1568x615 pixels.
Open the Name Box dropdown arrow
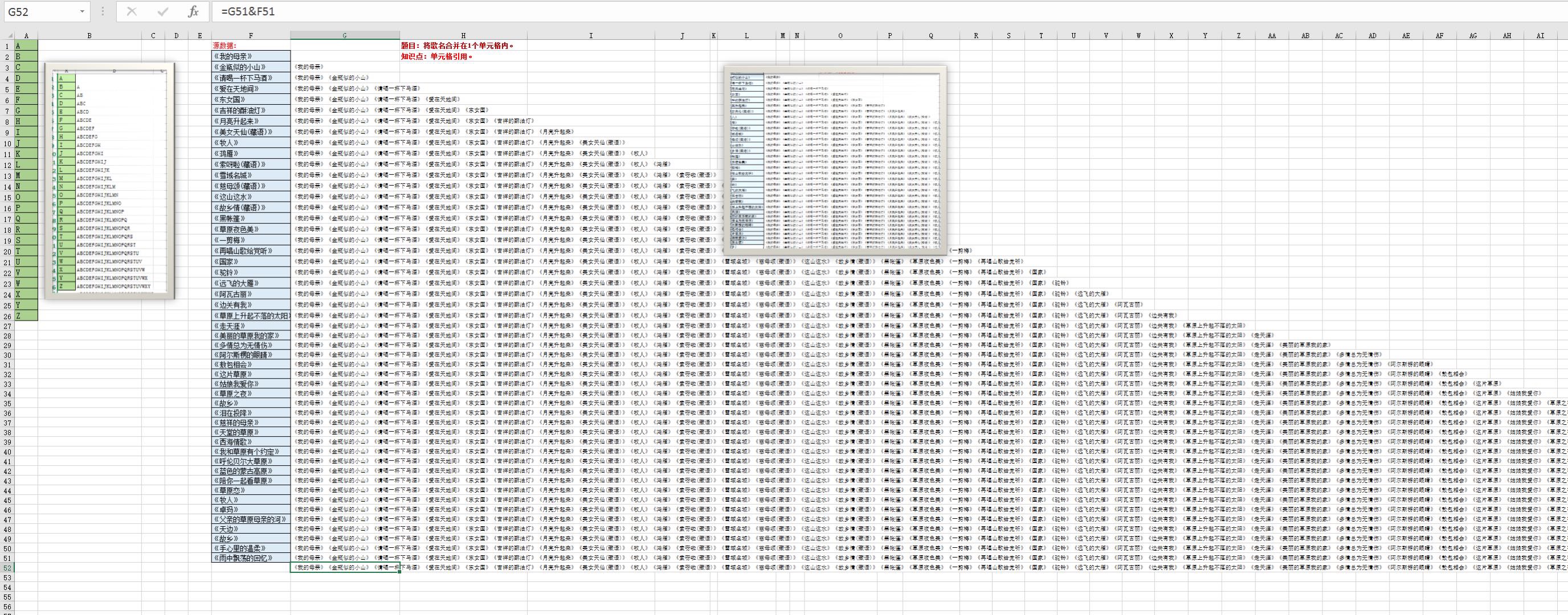click(82, 11)
